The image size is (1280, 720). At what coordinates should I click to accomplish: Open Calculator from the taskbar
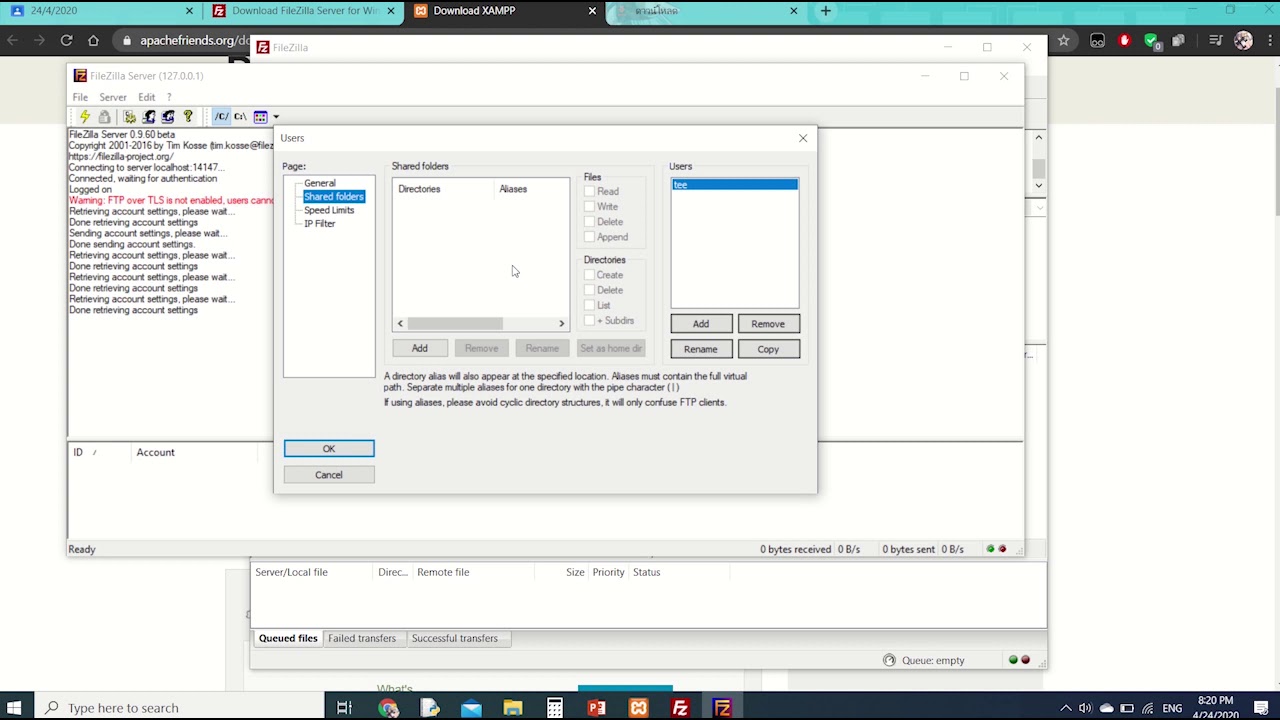pyautogui.click(x=554, y=708)
